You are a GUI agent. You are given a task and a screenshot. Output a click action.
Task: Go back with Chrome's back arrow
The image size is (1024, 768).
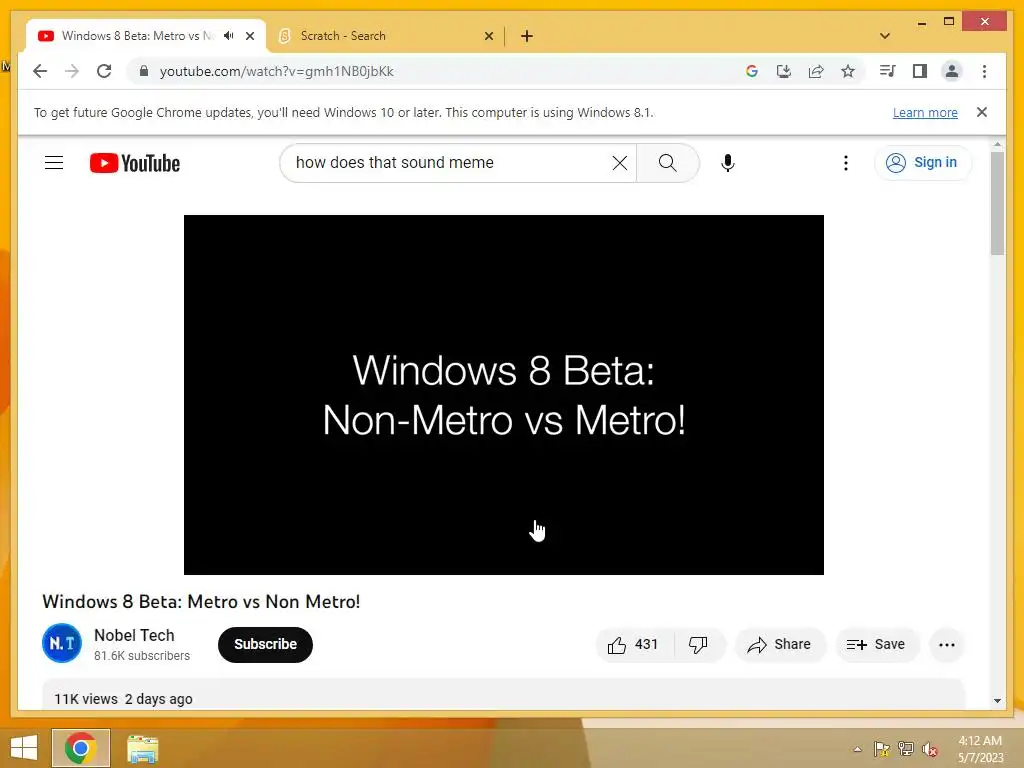tap(40, 71)
